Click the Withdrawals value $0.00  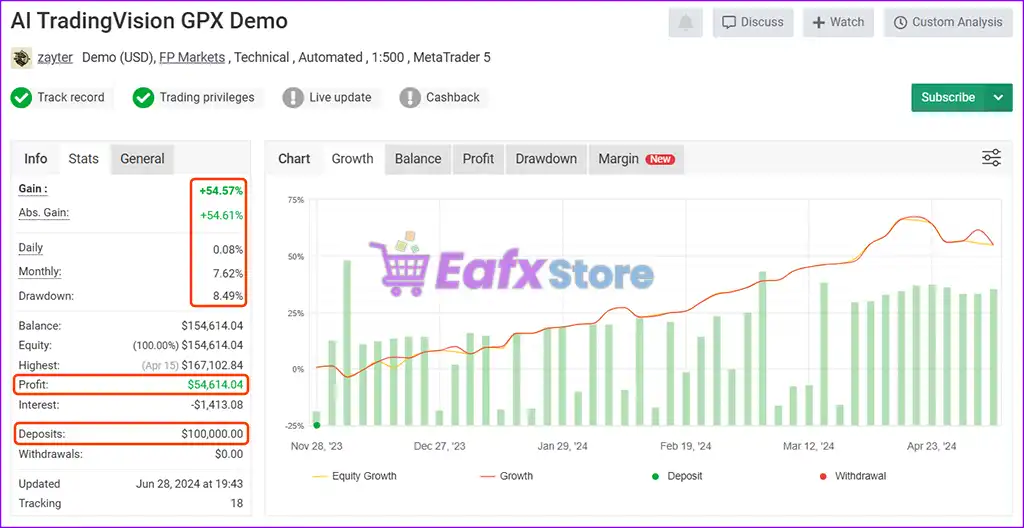click(229, 454)
